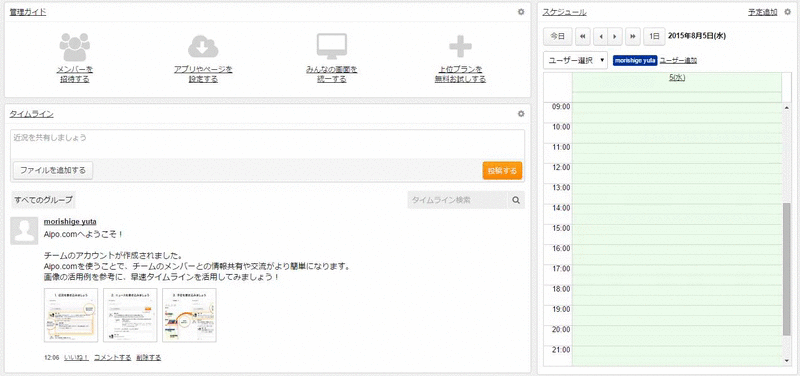Click the Aipo.comへようこそ！ post text
Screen dimensions: 800x376
pyautogui.click(x=84, y=234)
